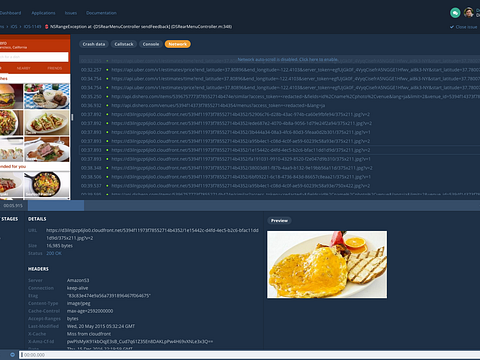Open the Documentation menu item
Image resolution: width=480 pixels, height=360 pixels.
[101, 13]
